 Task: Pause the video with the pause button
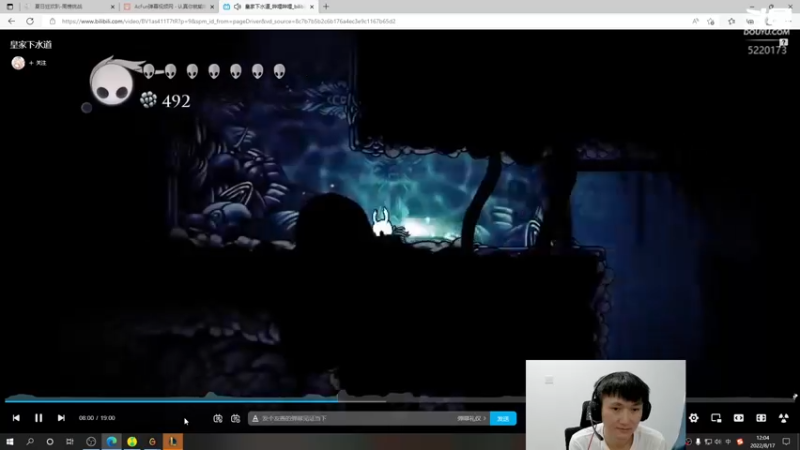(x=38, y=418)
